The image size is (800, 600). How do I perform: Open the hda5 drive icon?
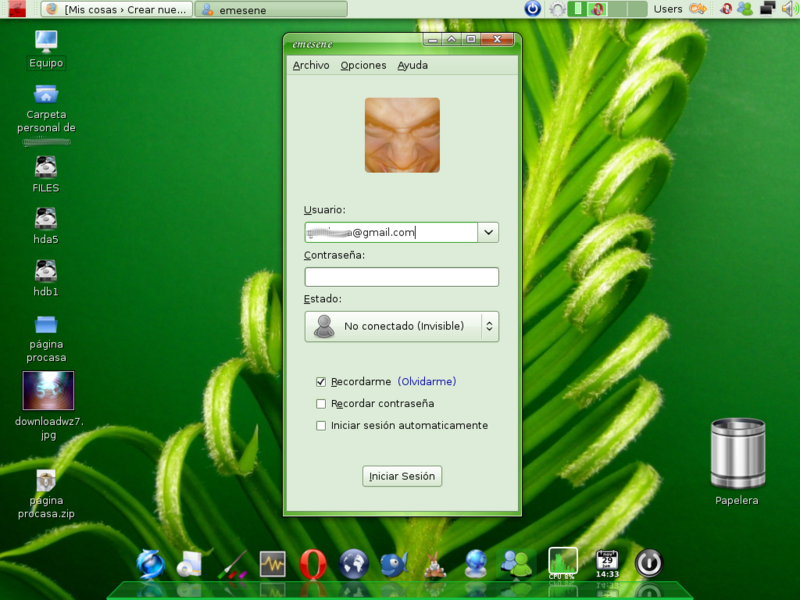click(46, 219)
